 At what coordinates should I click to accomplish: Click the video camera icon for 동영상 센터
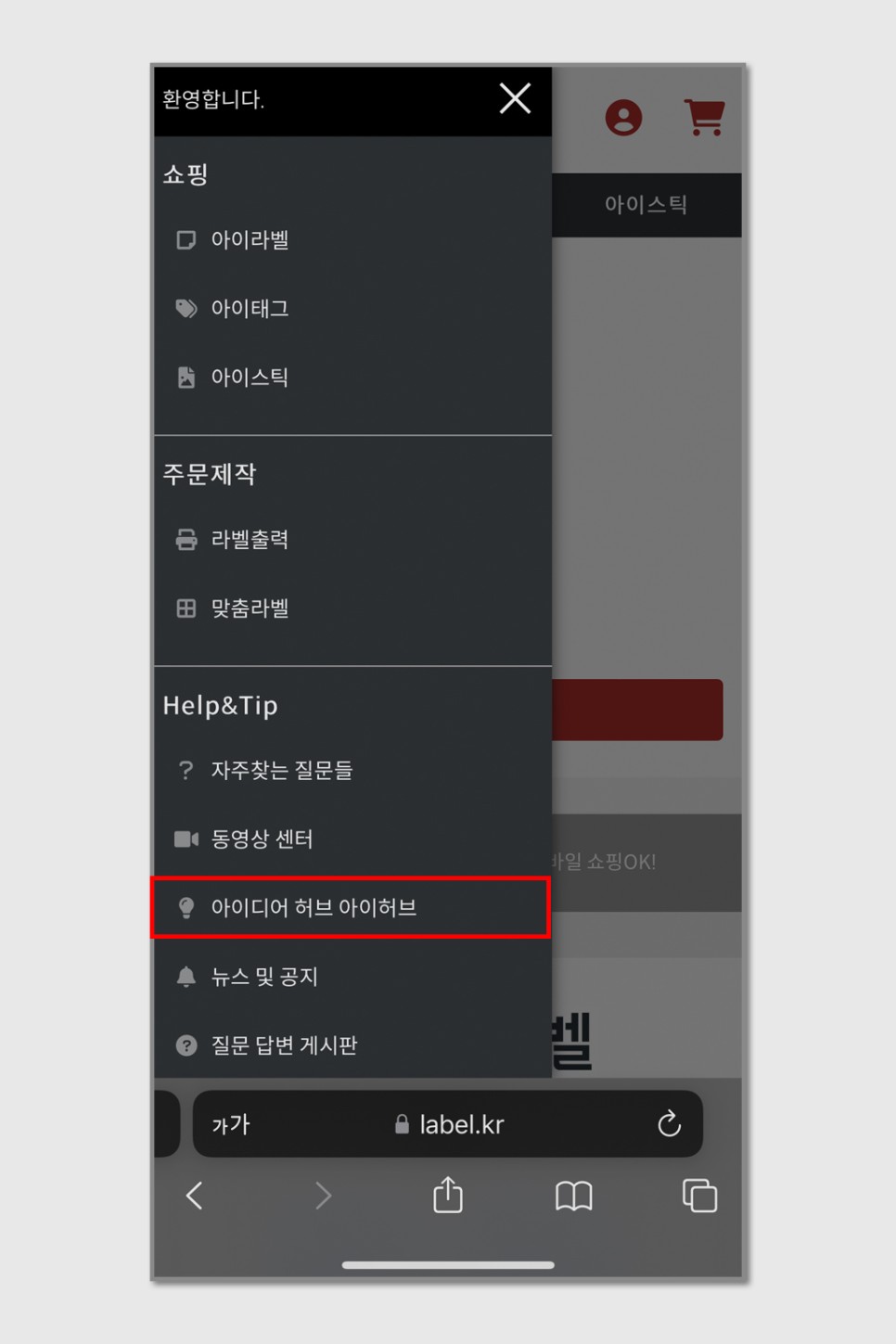(x=186, y=838)
